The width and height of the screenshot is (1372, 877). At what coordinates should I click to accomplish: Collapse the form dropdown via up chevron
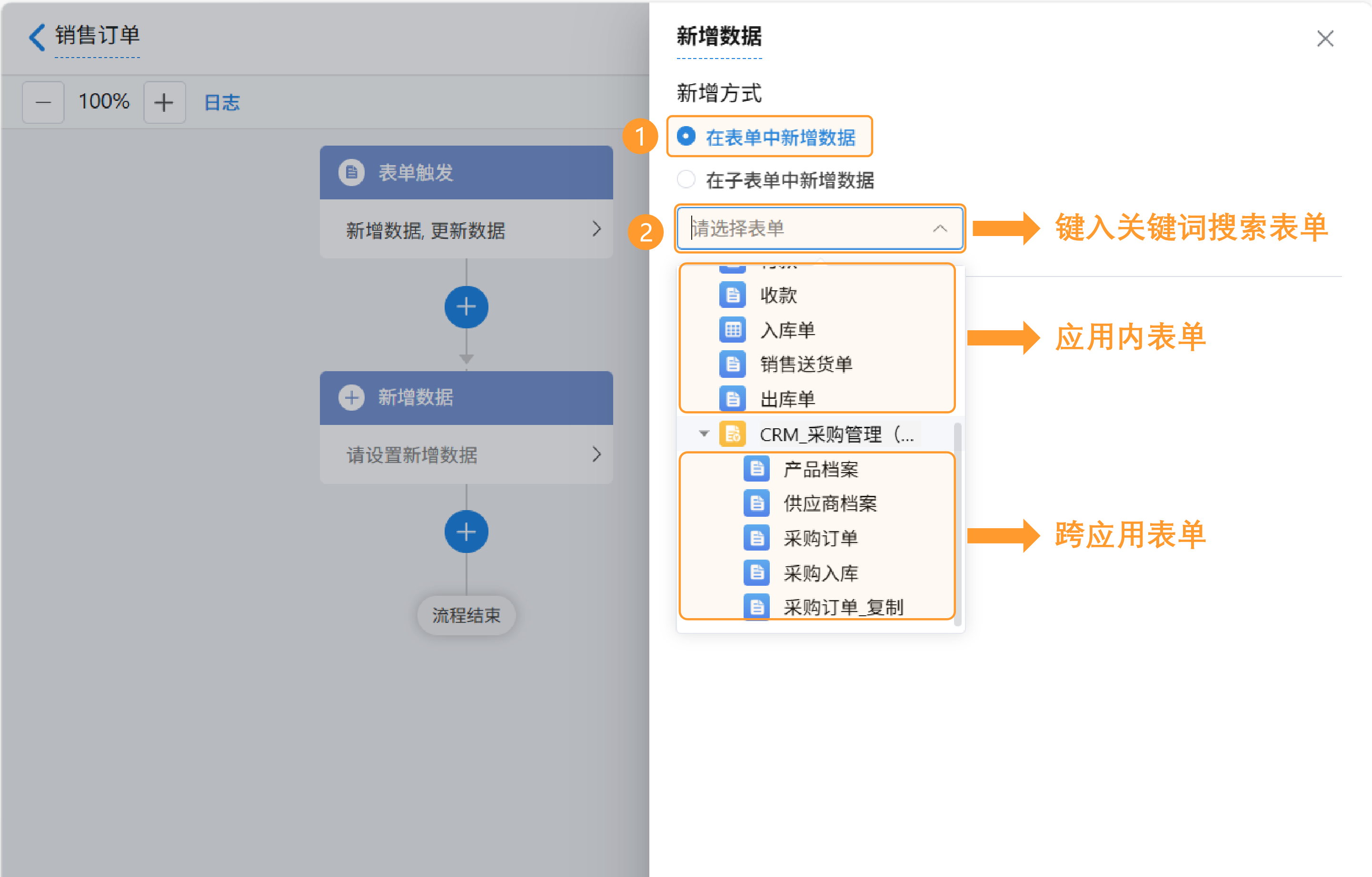[940, 229]
